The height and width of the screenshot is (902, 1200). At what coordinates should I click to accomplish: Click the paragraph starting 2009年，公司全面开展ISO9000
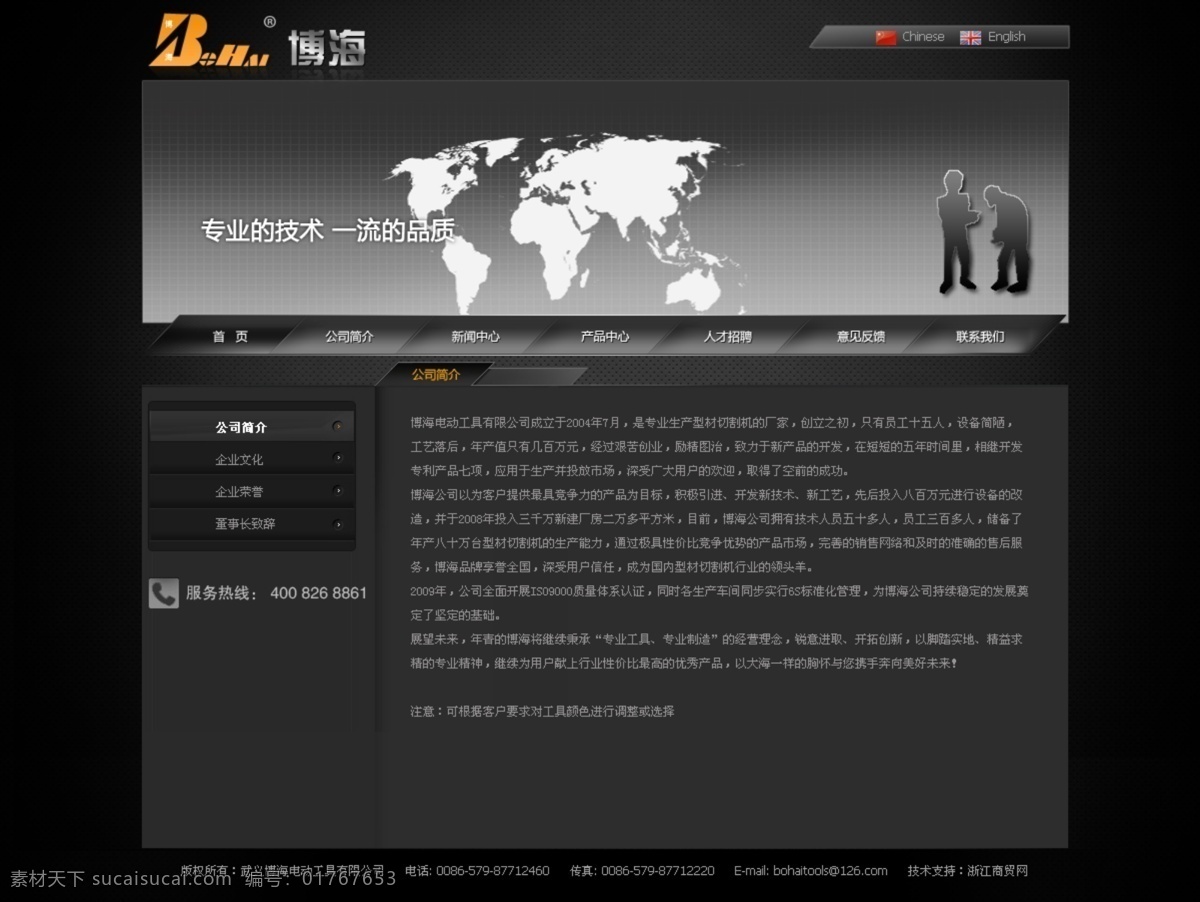pyautogui.click(x=720, y=603)
